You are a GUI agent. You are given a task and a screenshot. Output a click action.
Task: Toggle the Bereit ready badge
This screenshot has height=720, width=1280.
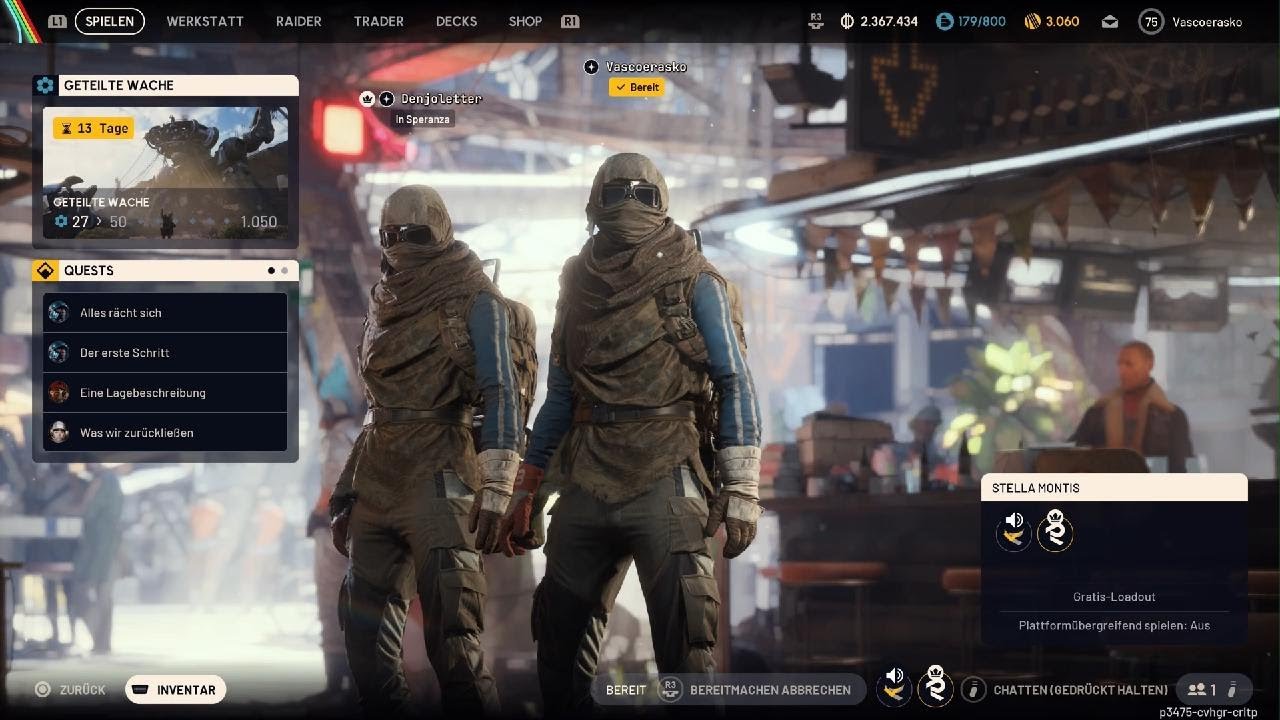click(x=637, y=88)
